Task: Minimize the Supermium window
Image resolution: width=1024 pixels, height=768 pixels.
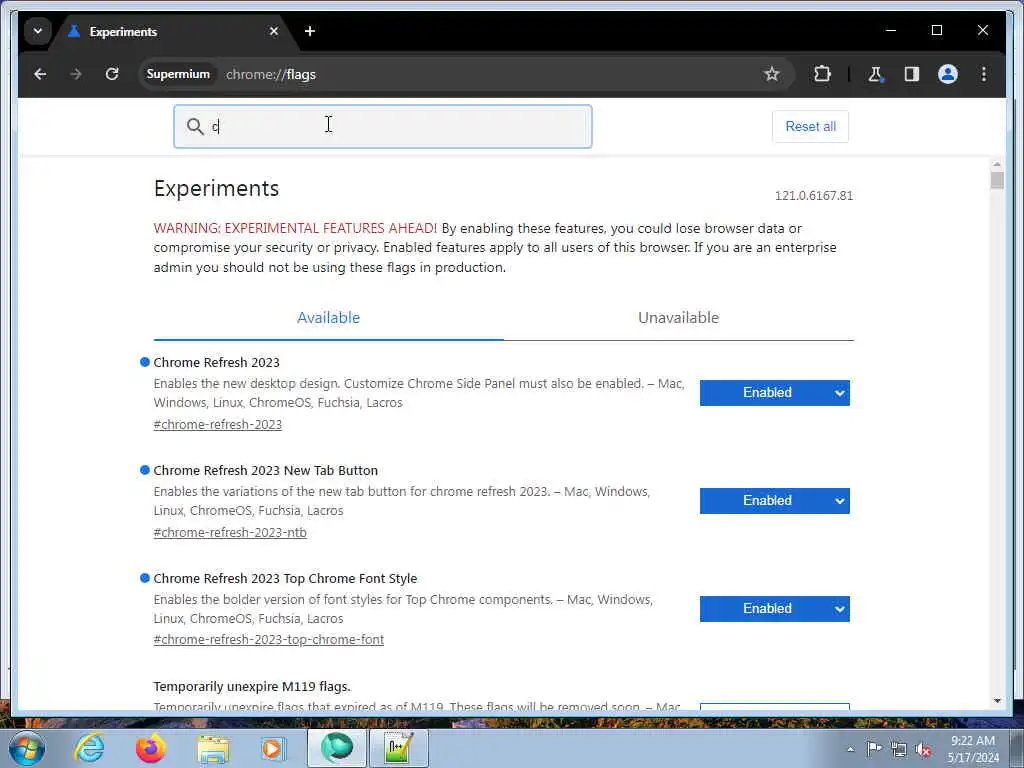Action: (x=891, y=30)
